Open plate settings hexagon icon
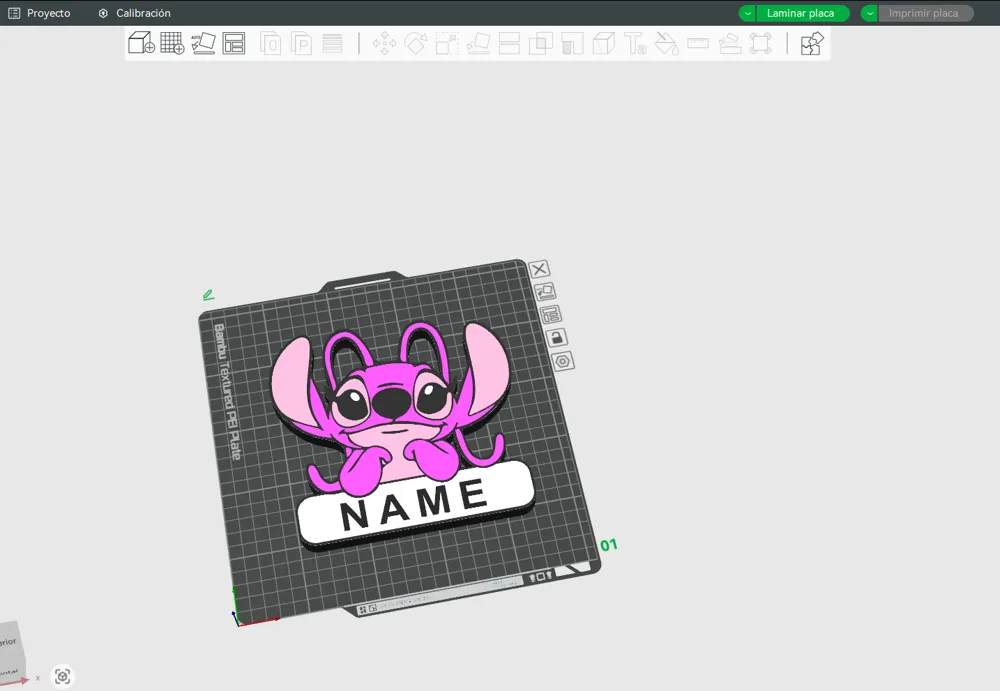1000x691 pixels. click(562, 361)
